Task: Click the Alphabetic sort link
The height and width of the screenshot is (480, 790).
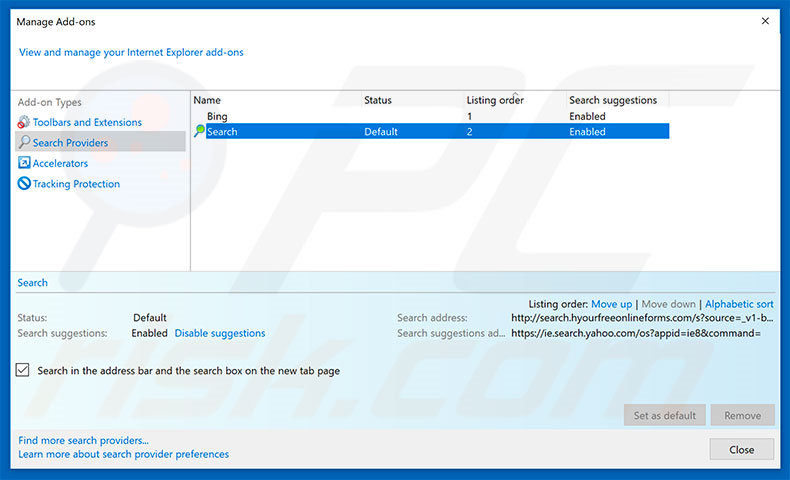Action: [x=739, y=304]
